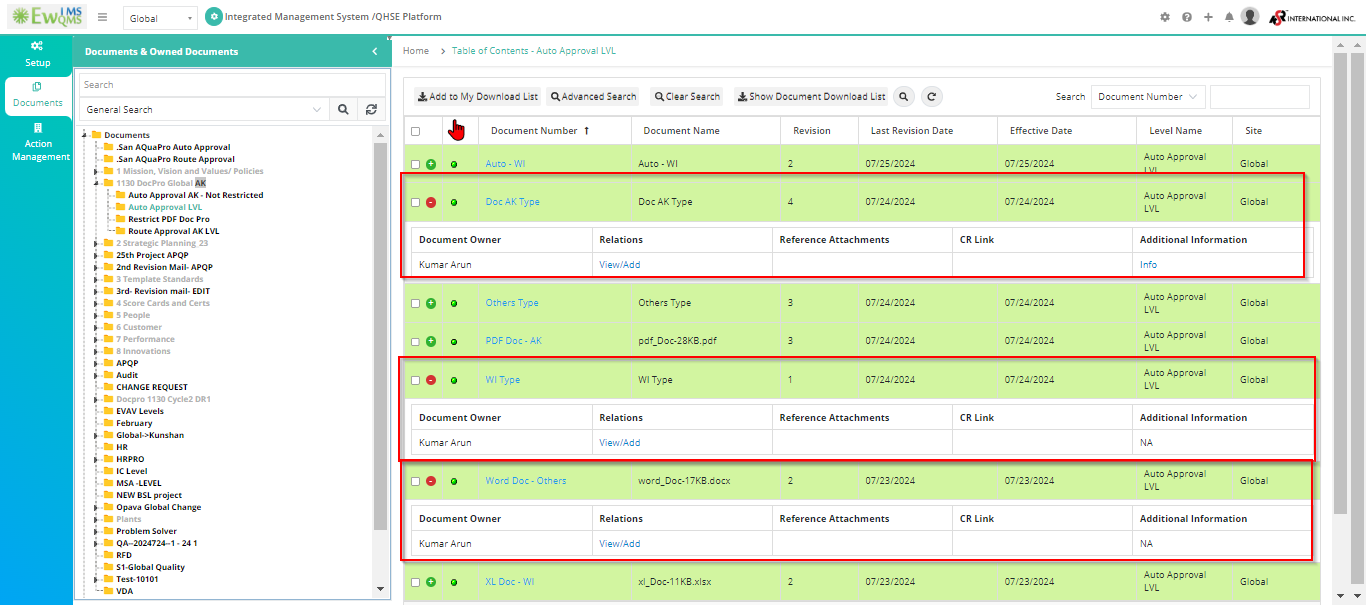Expand the PDF Doc - AK row with the green plus
Screen dimensions: 1366x605
click(431, 341)
